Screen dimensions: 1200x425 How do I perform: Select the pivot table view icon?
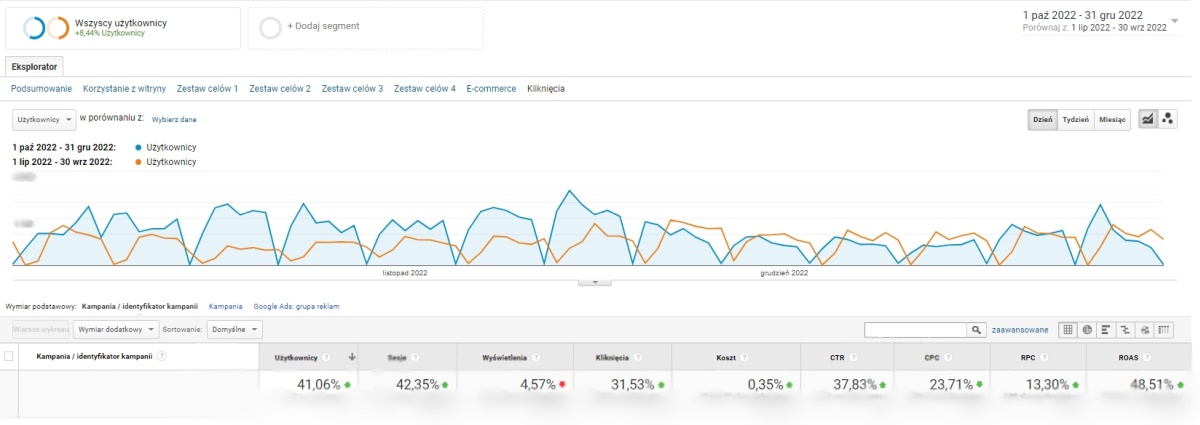click(1162, 329)
